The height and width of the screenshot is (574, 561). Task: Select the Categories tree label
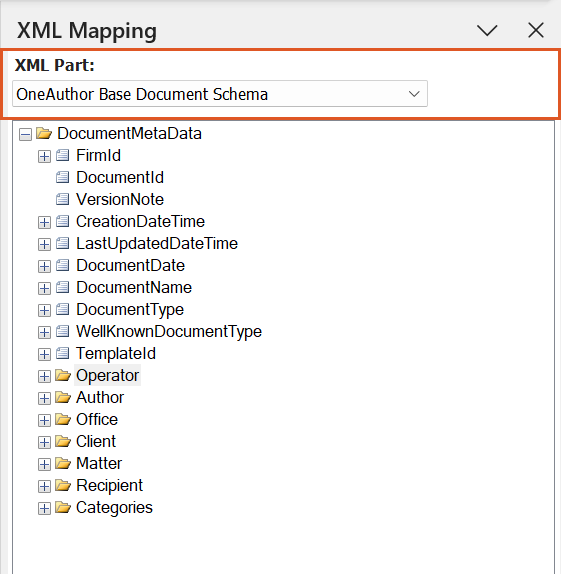(114, 508)
